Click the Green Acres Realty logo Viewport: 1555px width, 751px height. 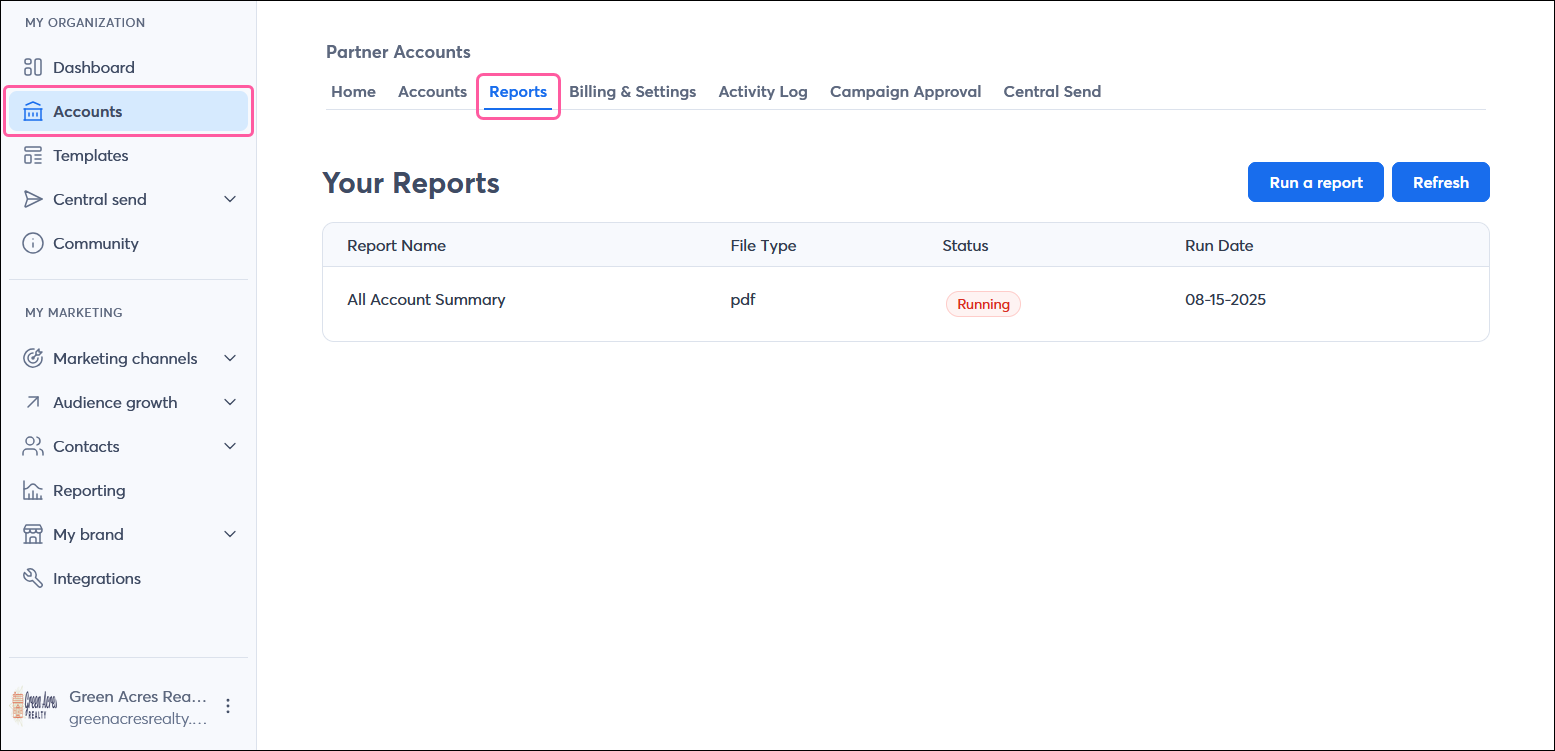tap(33, 706)
